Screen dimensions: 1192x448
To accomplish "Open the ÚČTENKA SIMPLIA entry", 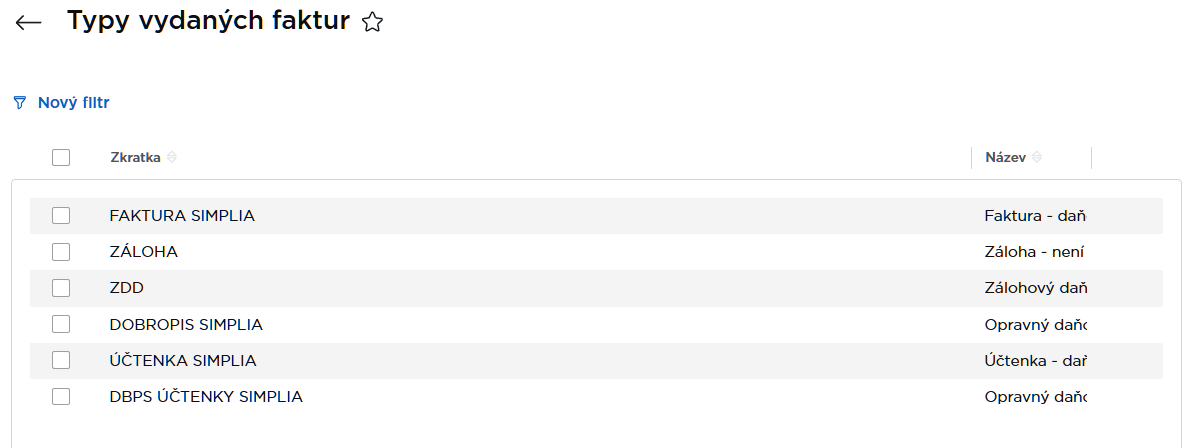I will [183, 360].
